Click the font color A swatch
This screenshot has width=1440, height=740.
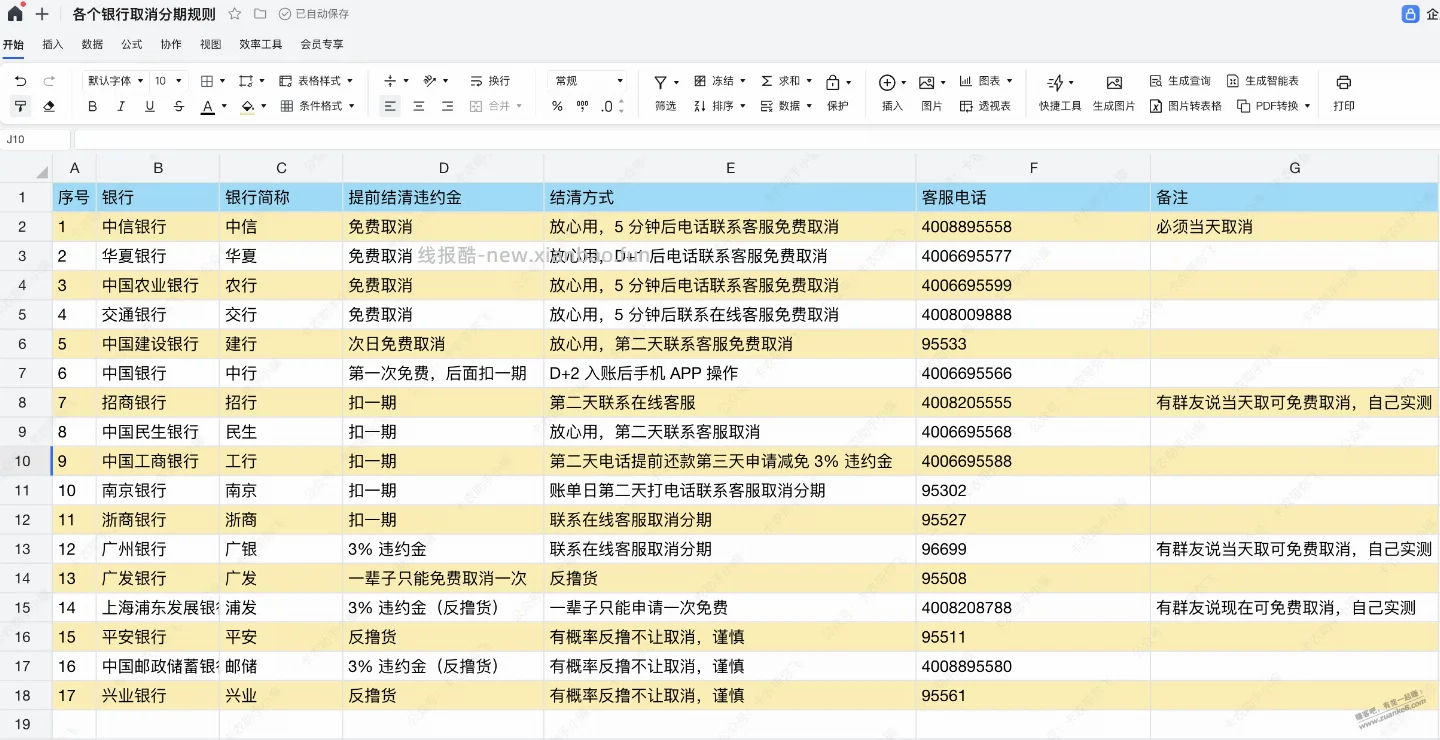click(x=208, y=106)
